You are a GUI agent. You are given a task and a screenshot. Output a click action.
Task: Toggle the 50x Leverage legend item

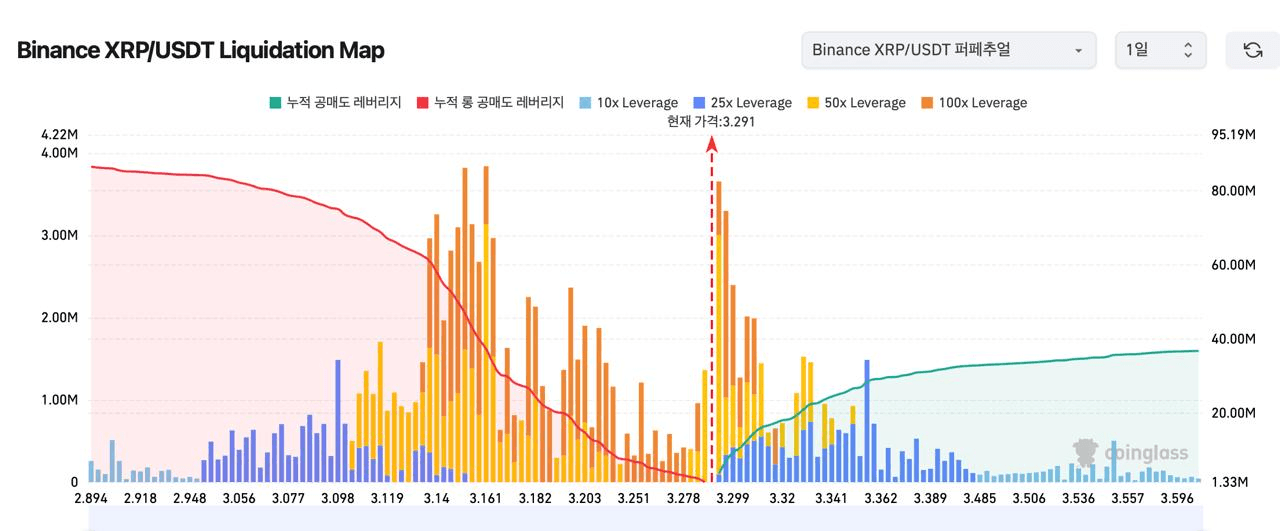(x=855, y=103)
